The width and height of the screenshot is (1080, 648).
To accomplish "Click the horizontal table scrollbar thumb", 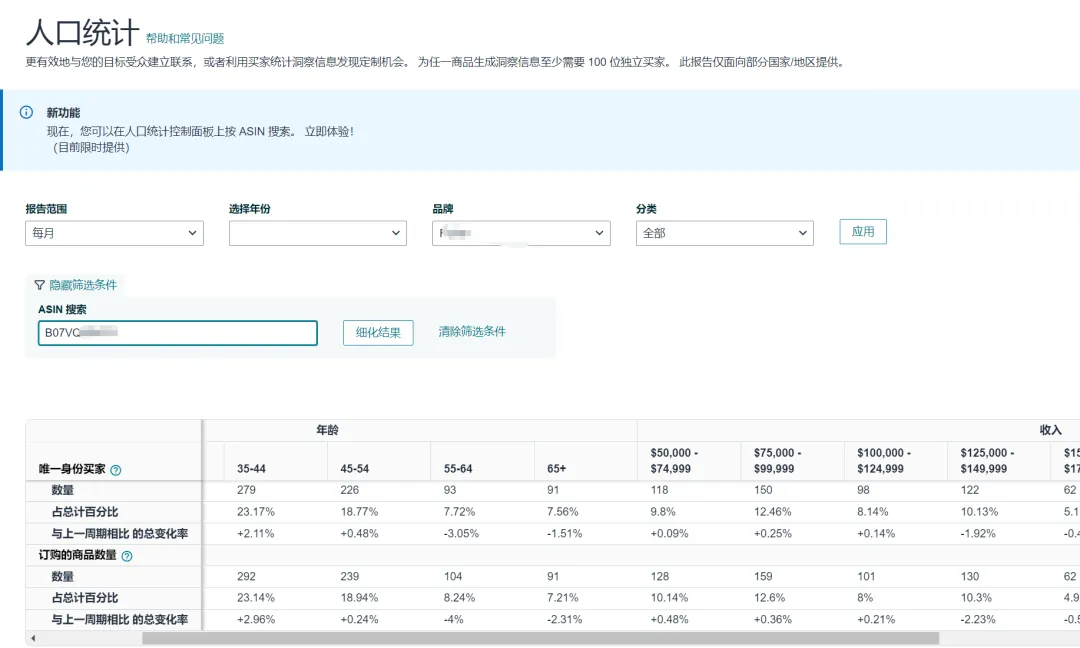I will pyautogui.click(x=540, y=638).
